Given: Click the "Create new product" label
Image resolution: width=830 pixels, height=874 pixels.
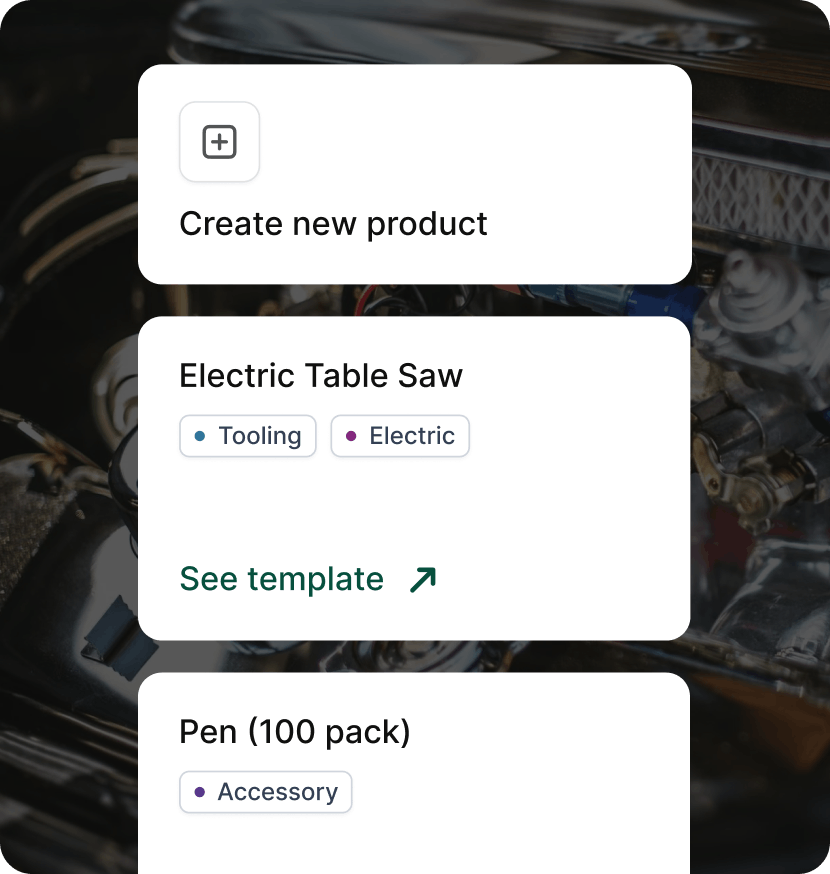Looking at the screenshot, I should click(333, 224).
